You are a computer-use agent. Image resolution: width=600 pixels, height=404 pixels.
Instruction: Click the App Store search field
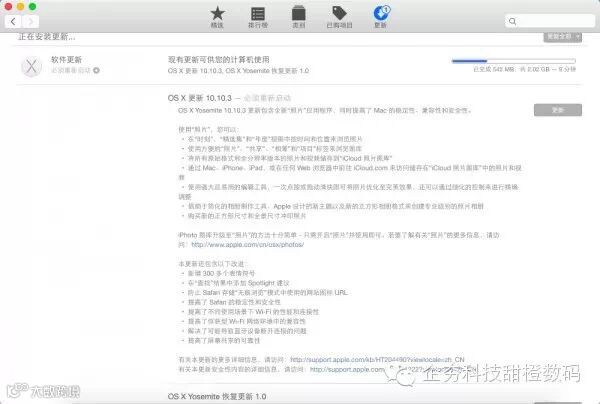coord(550,21)
